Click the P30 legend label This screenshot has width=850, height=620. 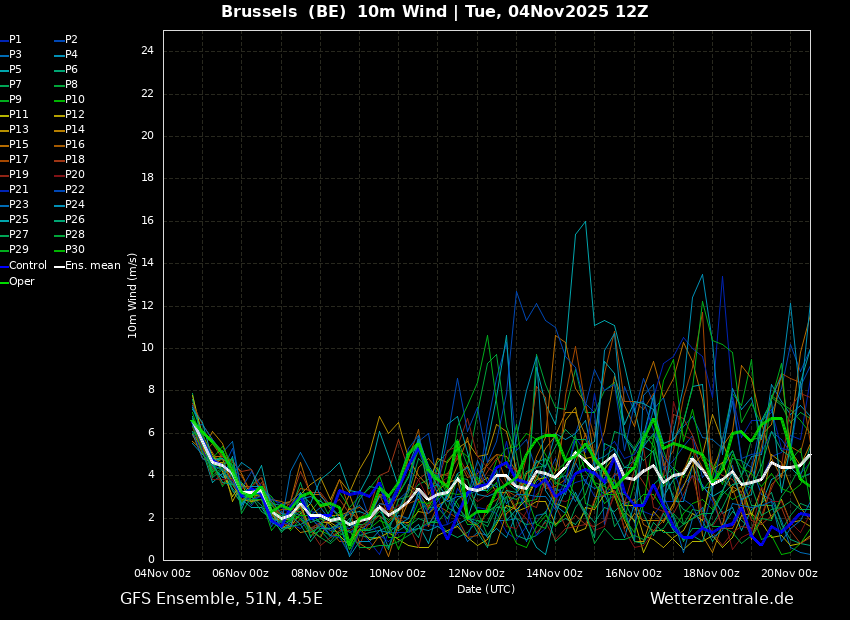(x=75, y=250)
